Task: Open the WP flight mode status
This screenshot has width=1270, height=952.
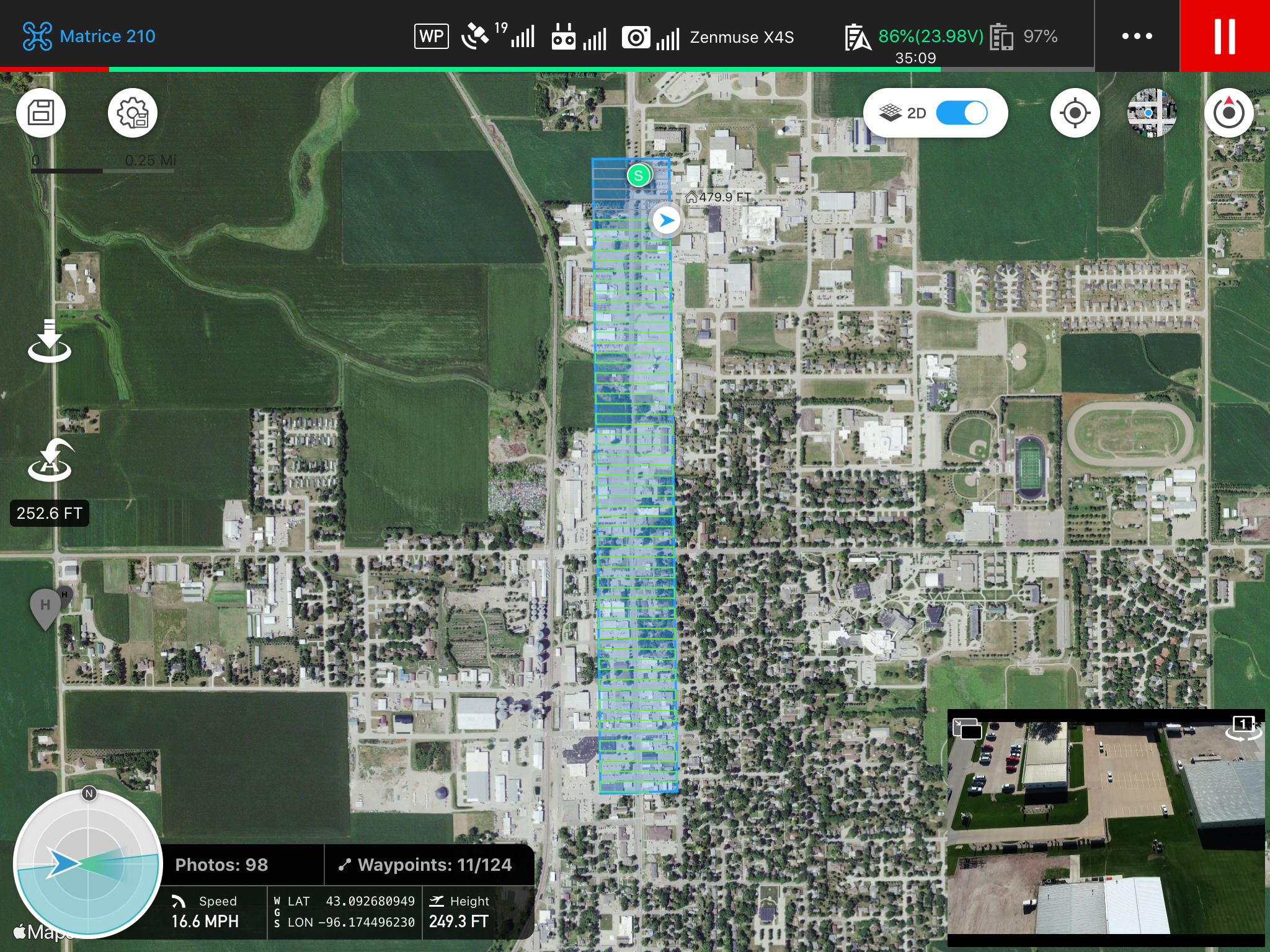Action: 431,36
